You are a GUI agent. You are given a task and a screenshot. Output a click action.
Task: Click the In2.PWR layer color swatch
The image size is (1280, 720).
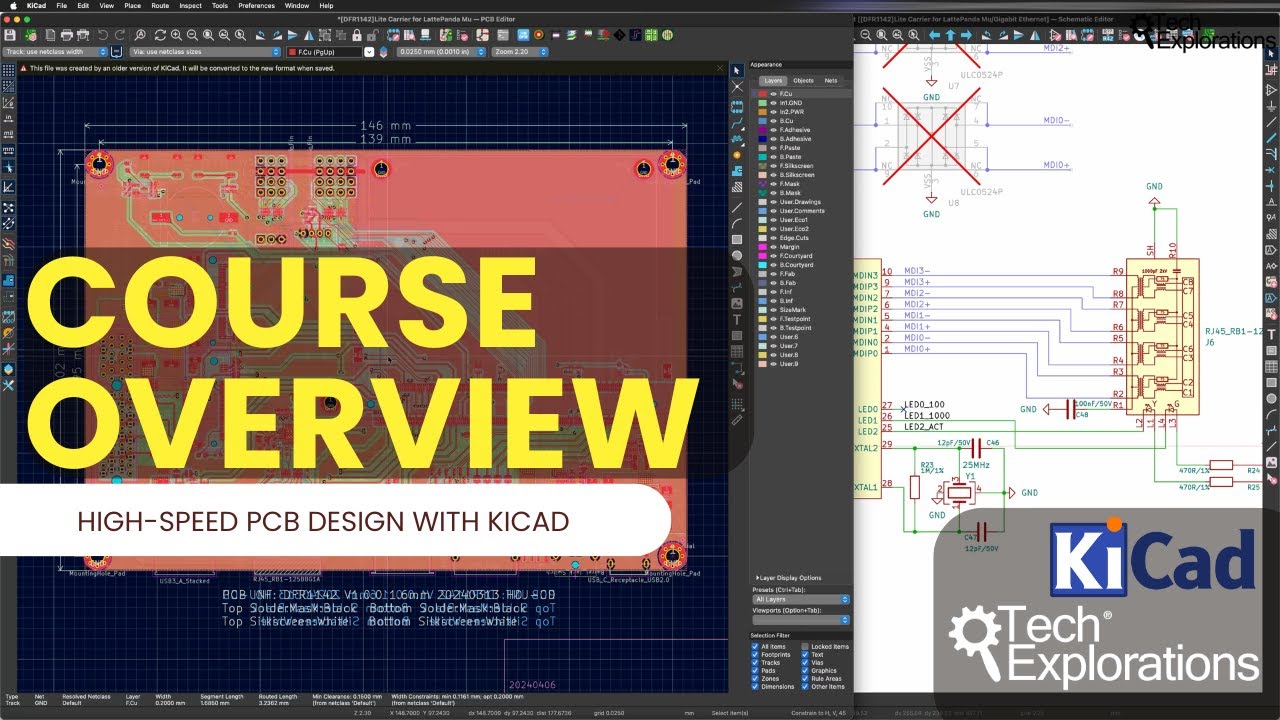(762, 111)
